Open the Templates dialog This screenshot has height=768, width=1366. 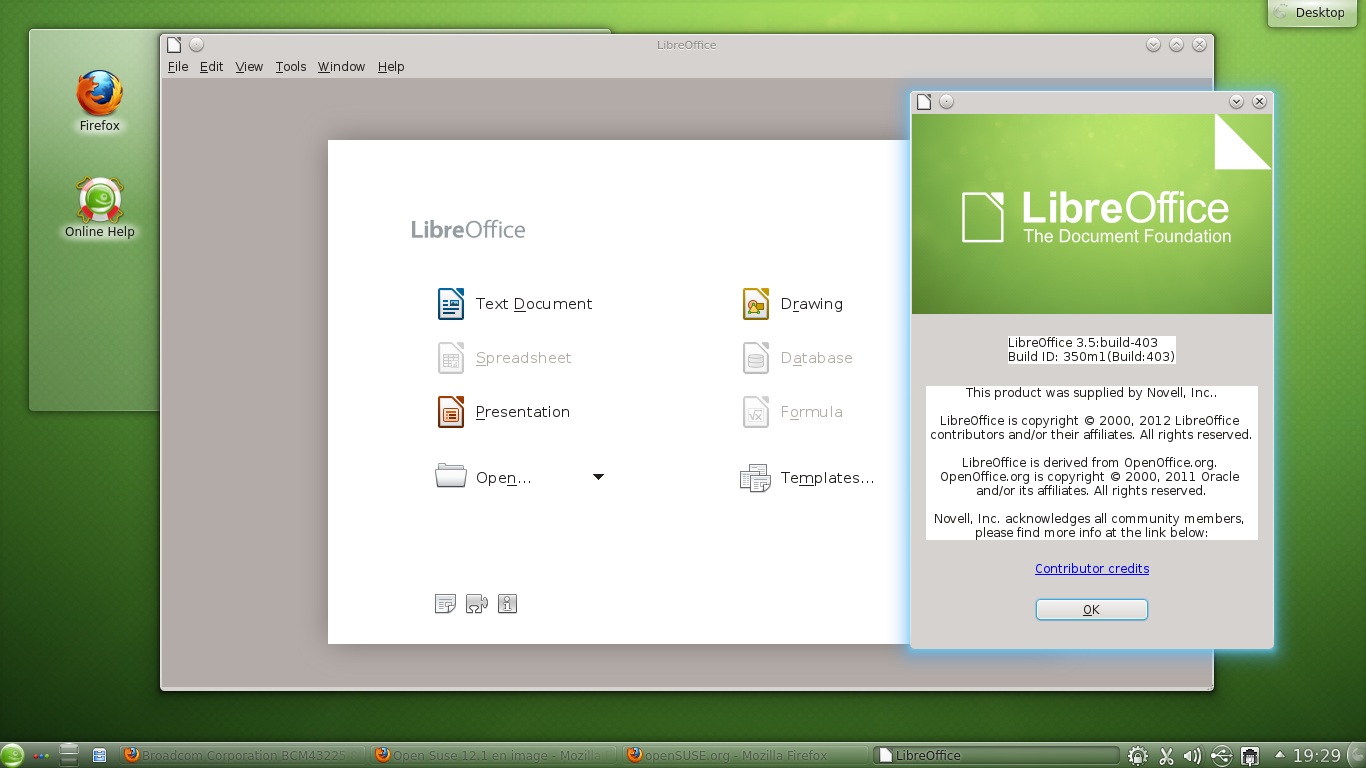[x=807, y=478]
